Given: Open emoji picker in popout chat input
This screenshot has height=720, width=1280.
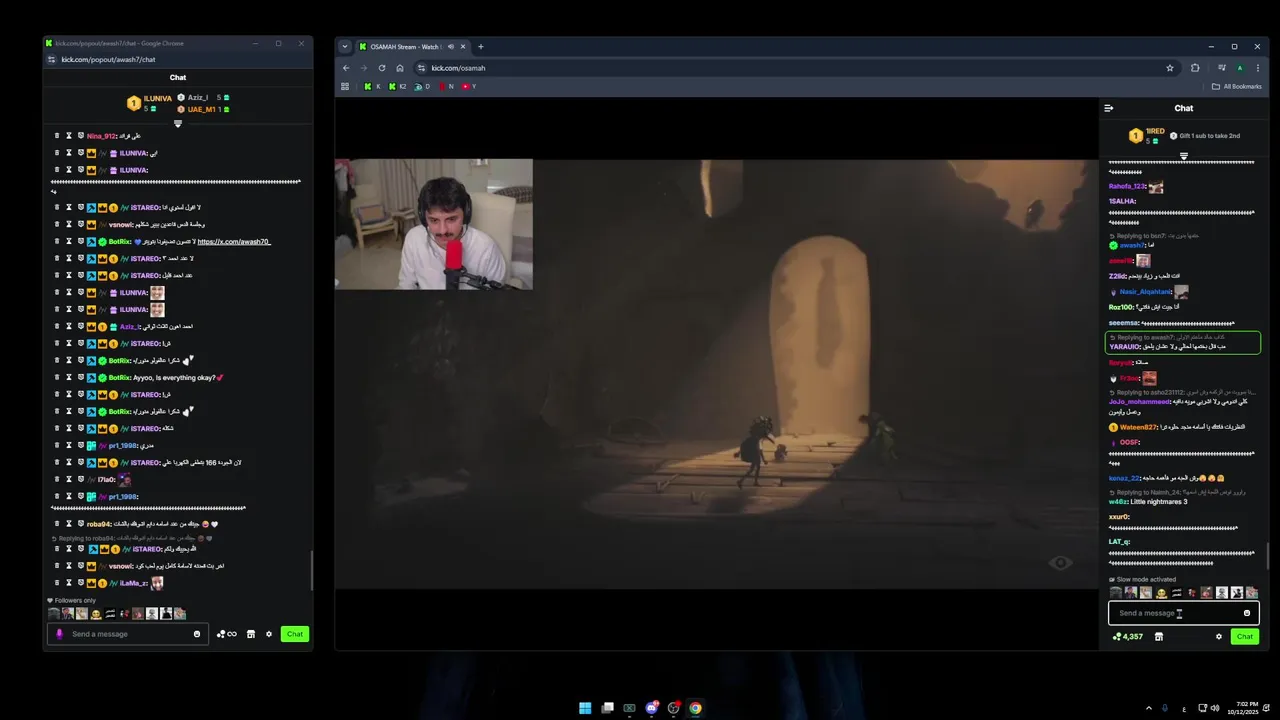Looking at the screenshot, I should 197,634.
